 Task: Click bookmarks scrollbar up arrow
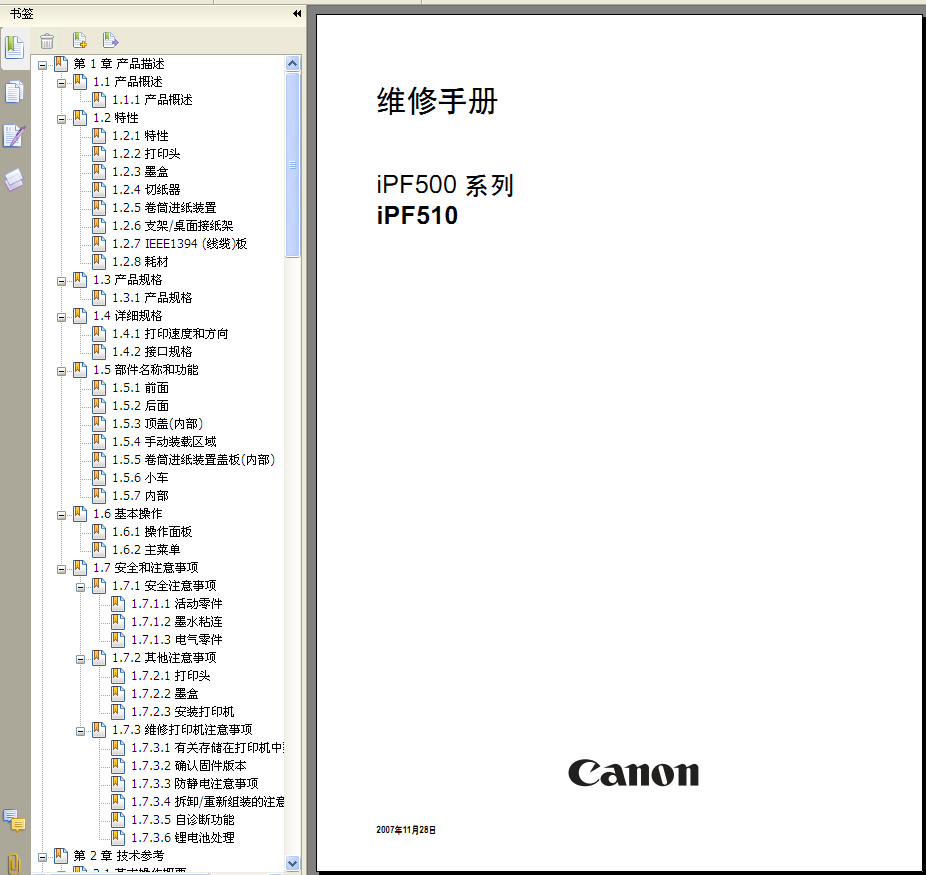[x=292, y=63]
